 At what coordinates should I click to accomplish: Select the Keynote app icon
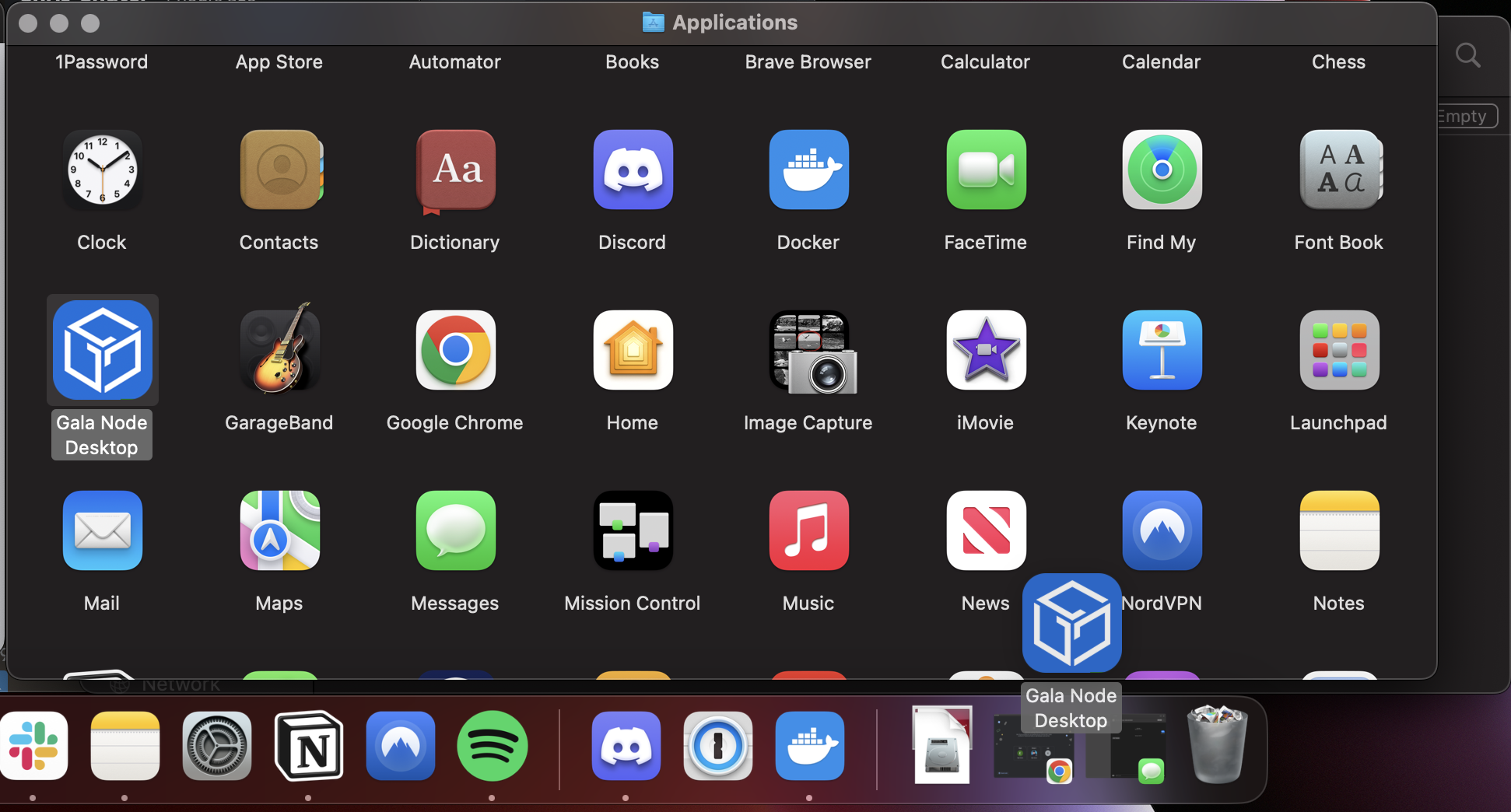(x=1162, y=350)
